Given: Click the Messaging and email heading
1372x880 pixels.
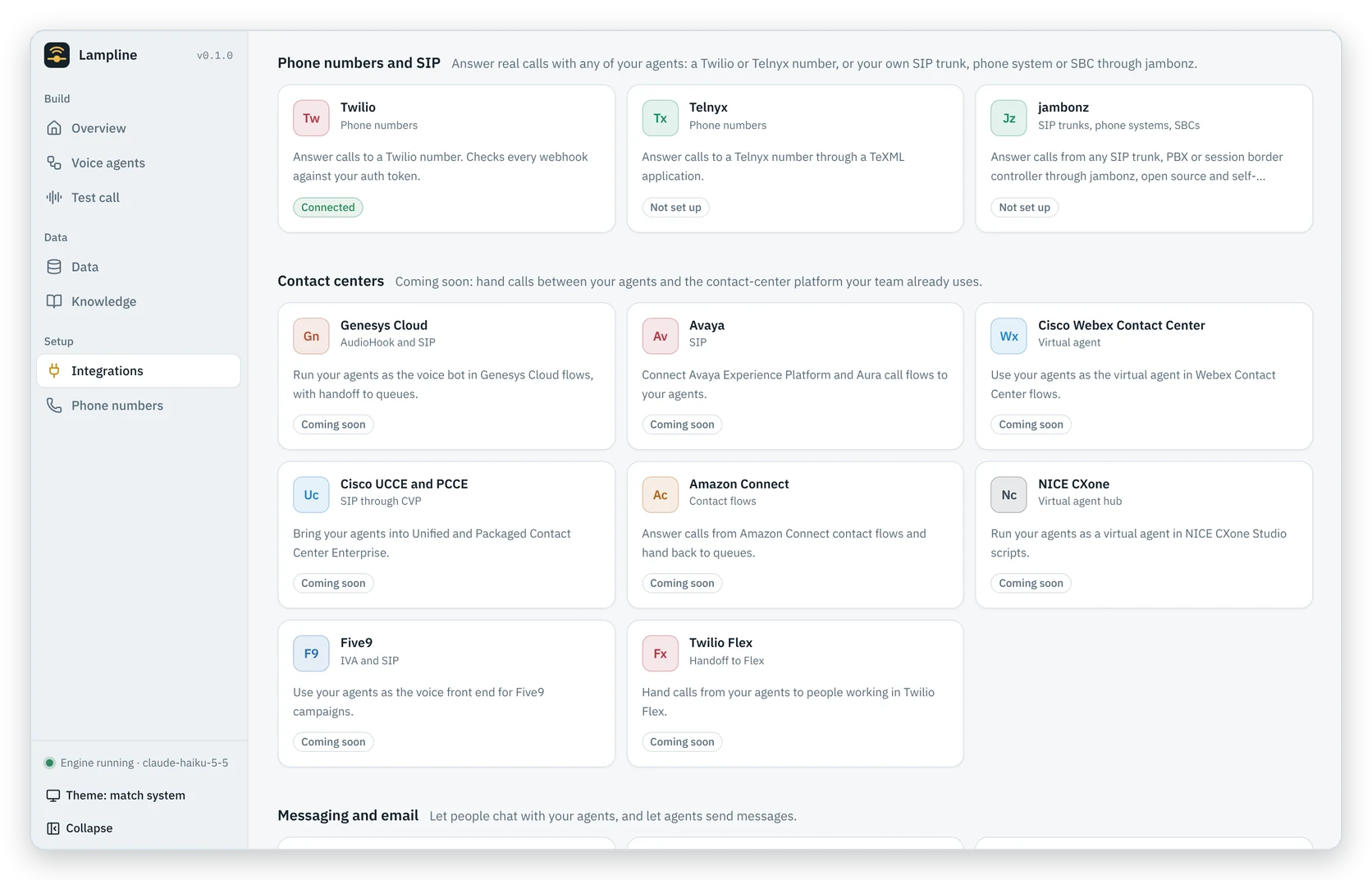Looking at the screenshot, I should coord(348,815).
